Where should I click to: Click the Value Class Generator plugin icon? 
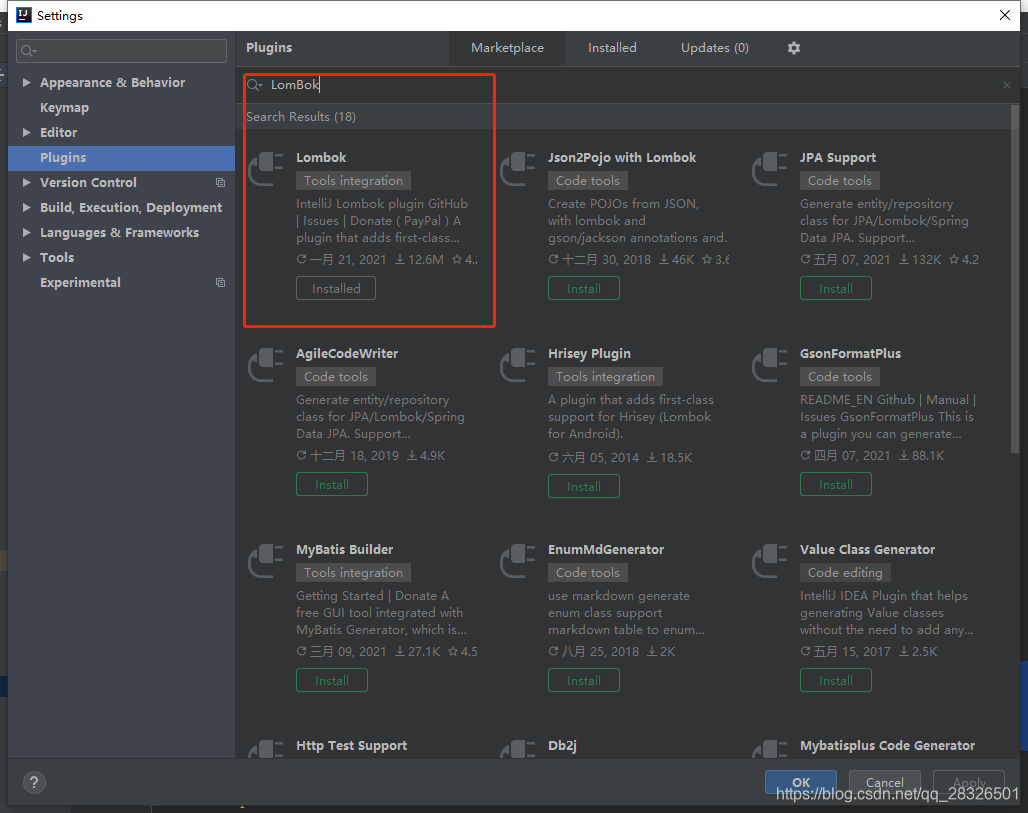[x=770, y=560]
